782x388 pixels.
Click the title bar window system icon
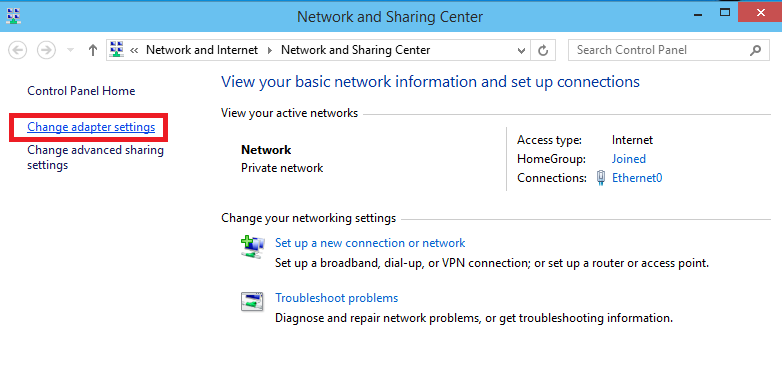point(13,16)
